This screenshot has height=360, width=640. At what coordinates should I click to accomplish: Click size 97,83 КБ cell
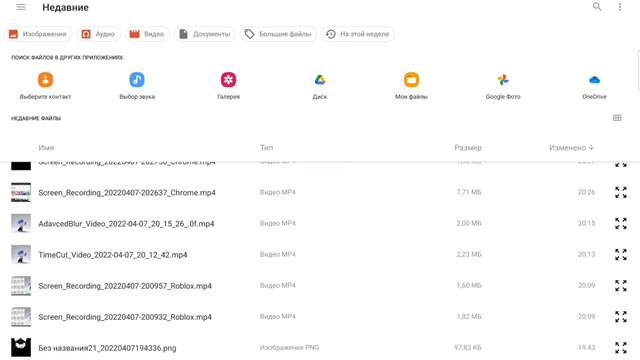(468, 347)
